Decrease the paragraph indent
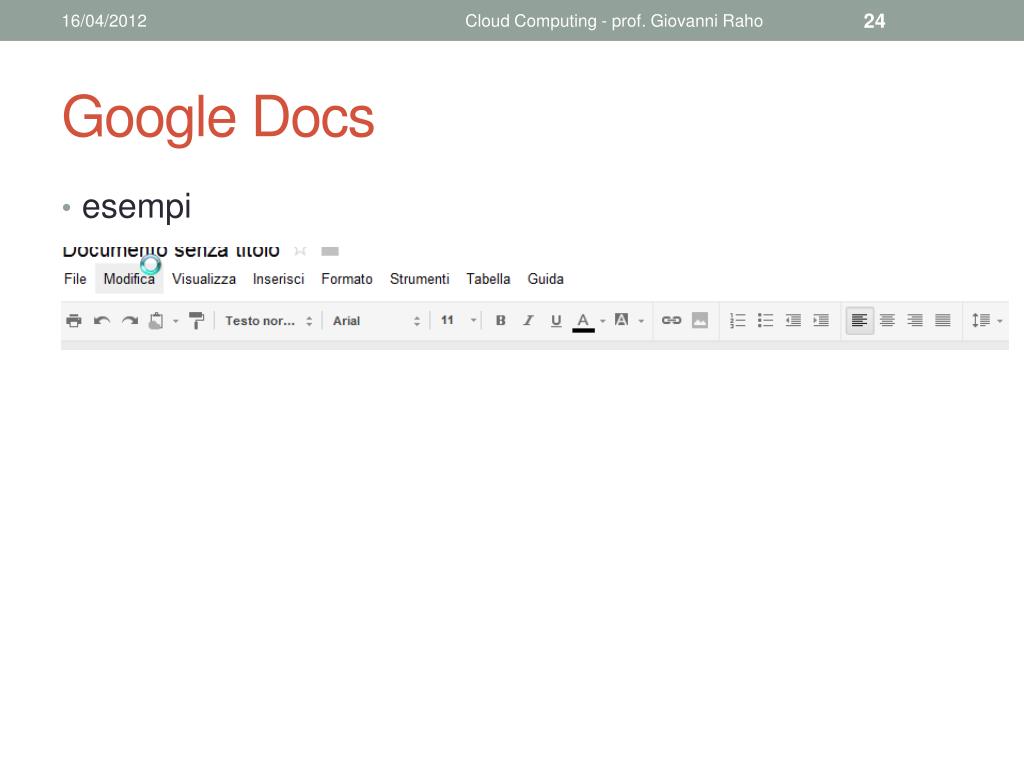 point(793,321)
